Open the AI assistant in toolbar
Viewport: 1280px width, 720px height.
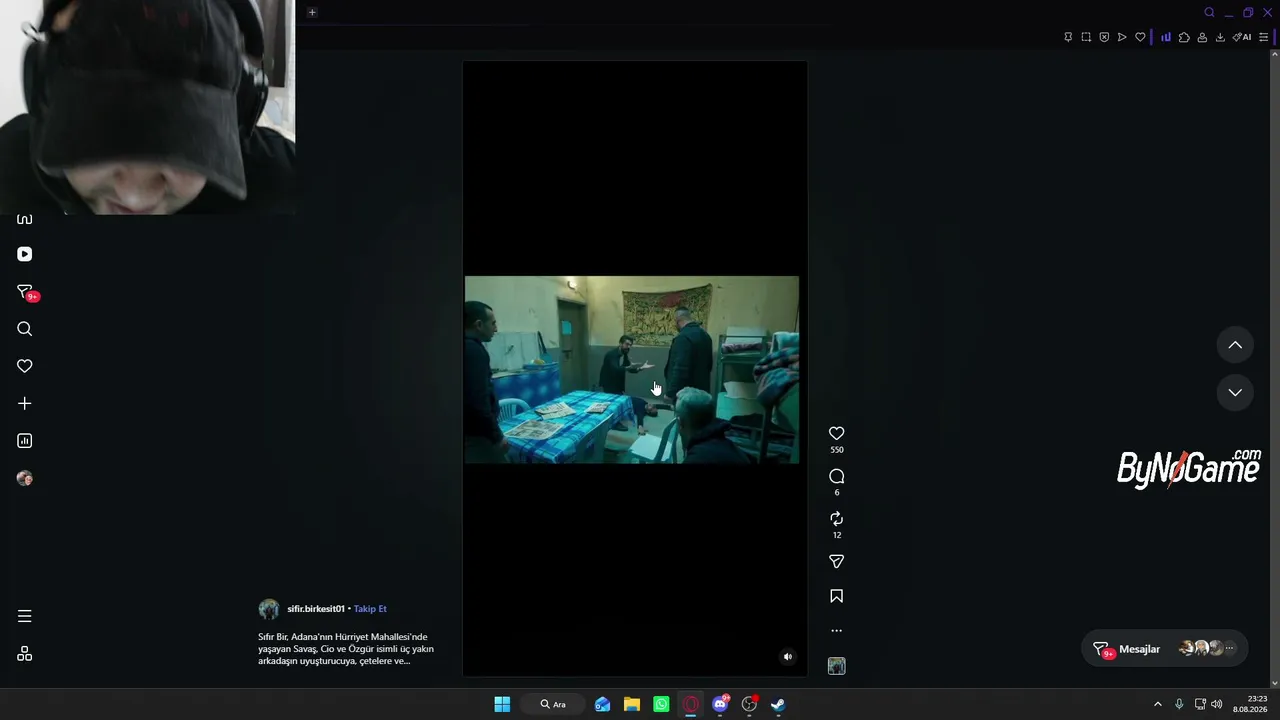click(1242, 37)
